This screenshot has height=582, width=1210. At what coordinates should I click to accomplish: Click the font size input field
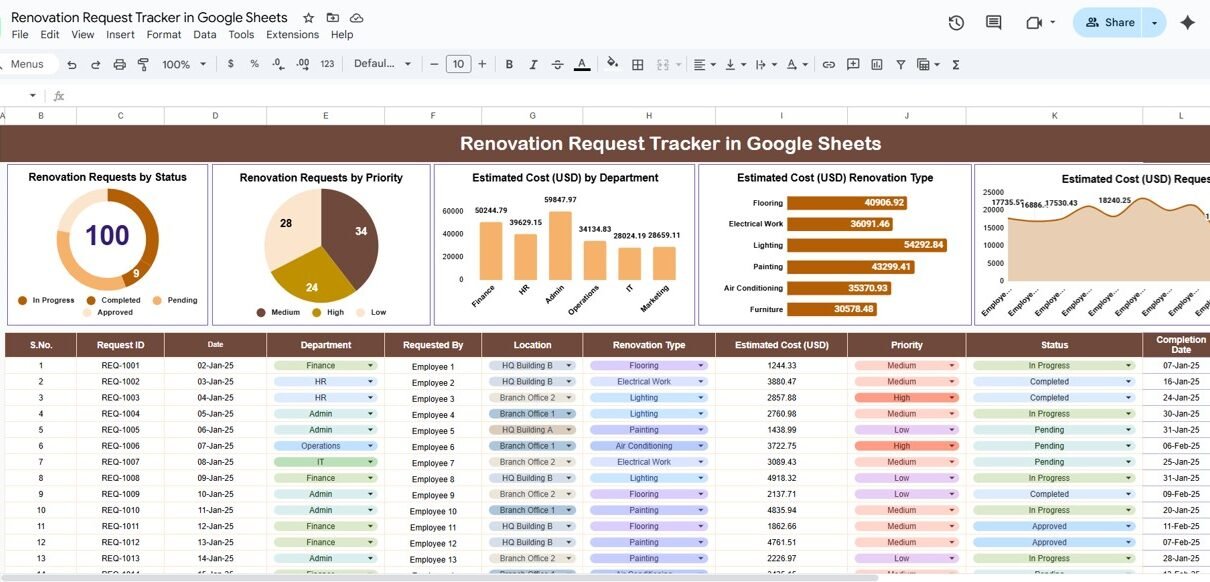coord(458,64)
